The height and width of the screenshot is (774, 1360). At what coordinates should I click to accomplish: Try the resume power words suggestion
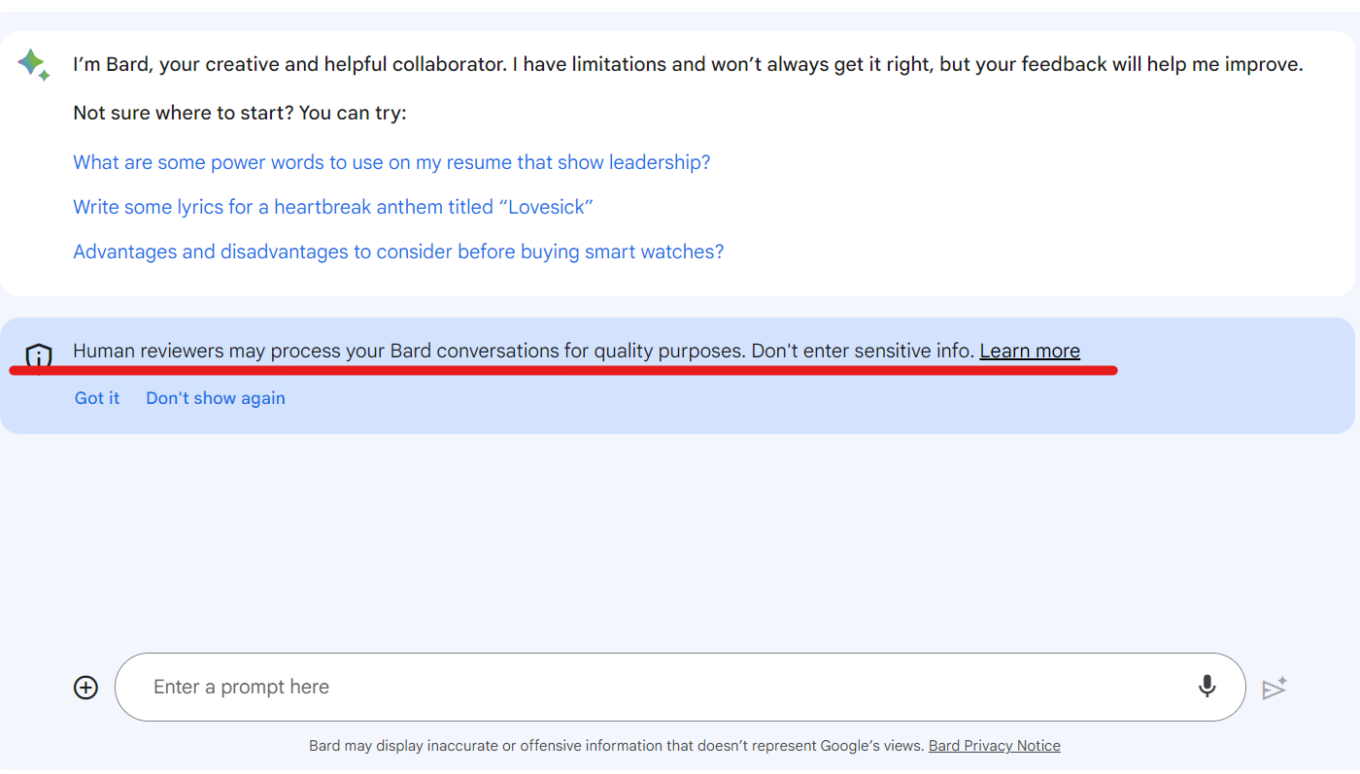[392, 162]
